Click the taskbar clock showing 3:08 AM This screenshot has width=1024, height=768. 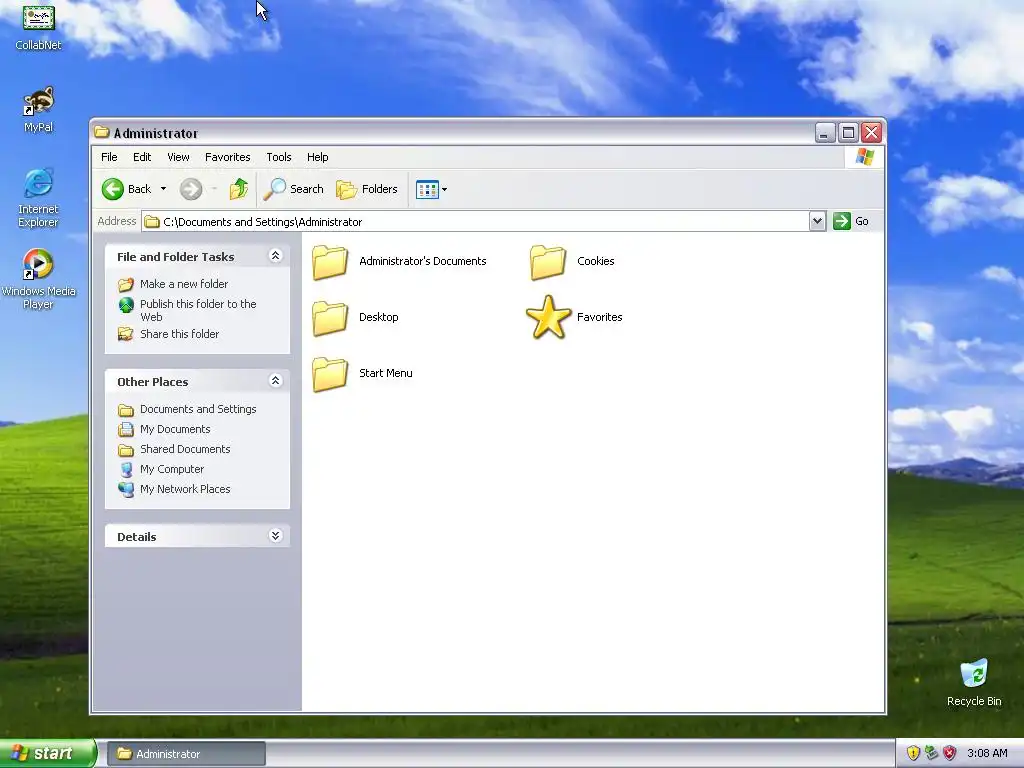coord(987,753)
